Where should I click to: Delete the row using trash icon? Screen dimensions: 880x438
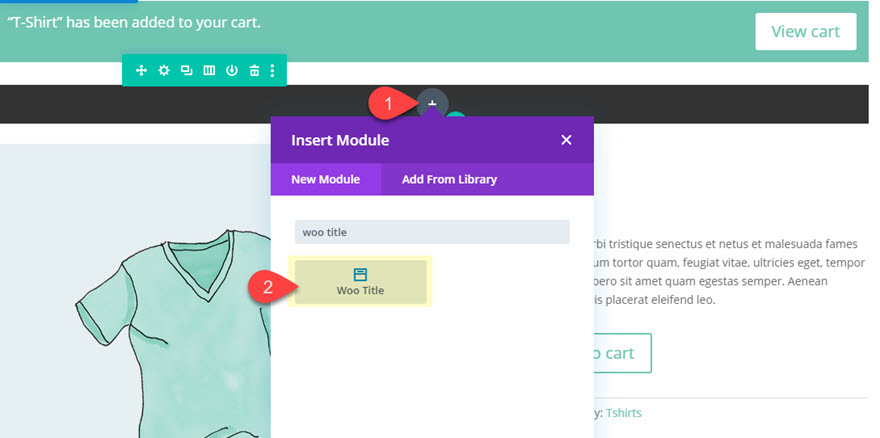tap(254, 71)
